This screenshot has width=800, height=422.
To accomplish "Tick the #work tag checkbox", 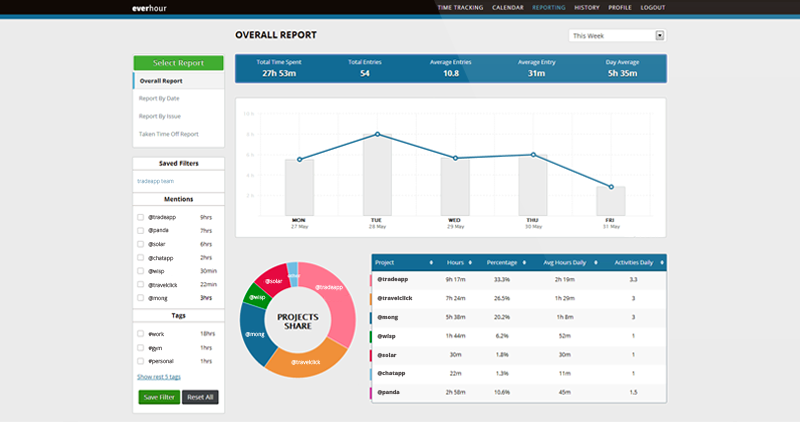I will click(x=140, y=334).
